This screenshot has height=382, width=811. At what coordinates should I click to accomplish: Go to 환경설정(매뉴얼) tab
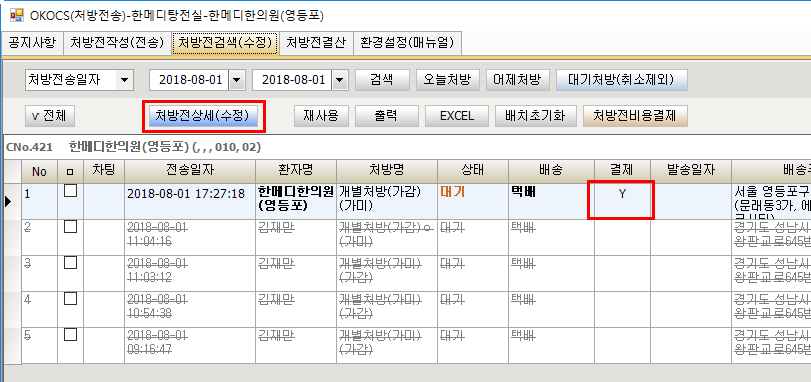407,43
